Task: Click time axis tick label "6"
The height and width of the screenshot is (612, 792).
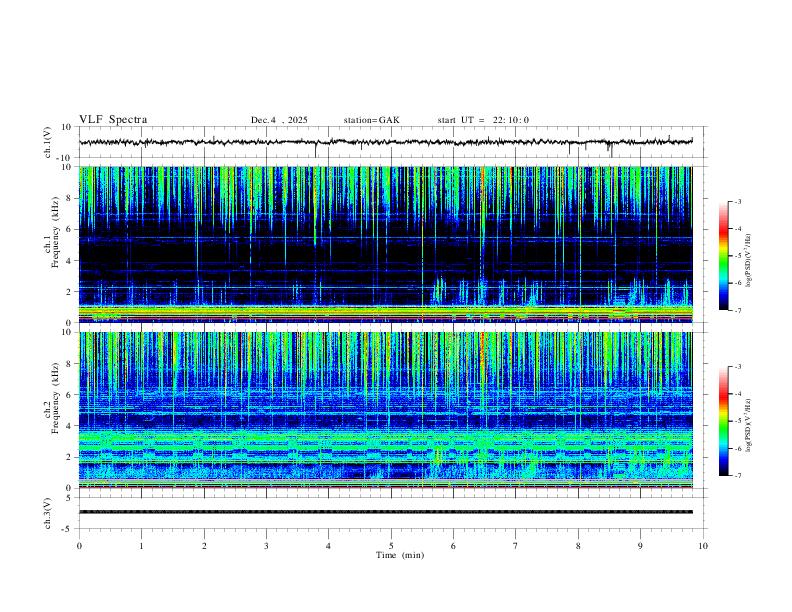Action: click(454, 546)
